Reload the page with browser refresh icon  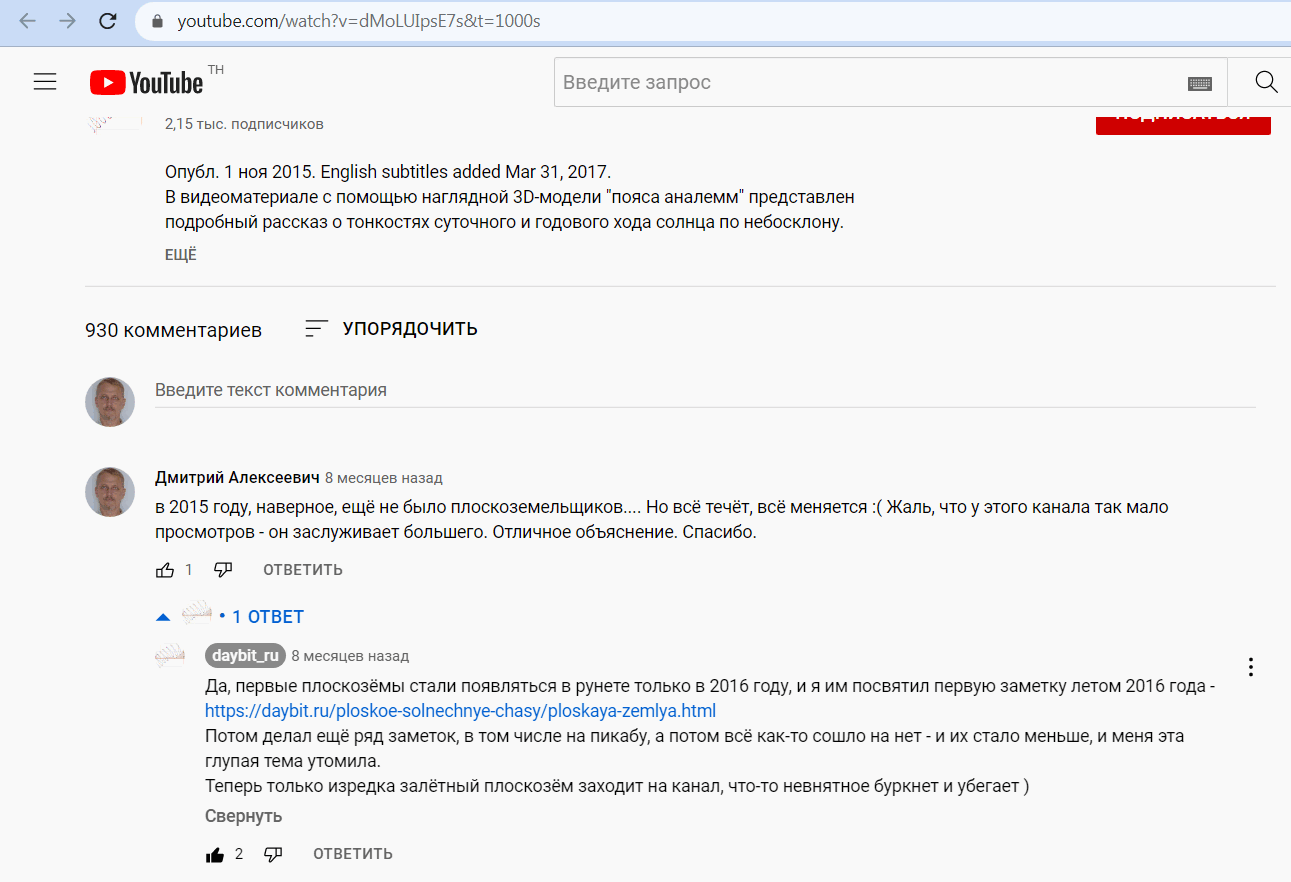(x=108, y=21)
